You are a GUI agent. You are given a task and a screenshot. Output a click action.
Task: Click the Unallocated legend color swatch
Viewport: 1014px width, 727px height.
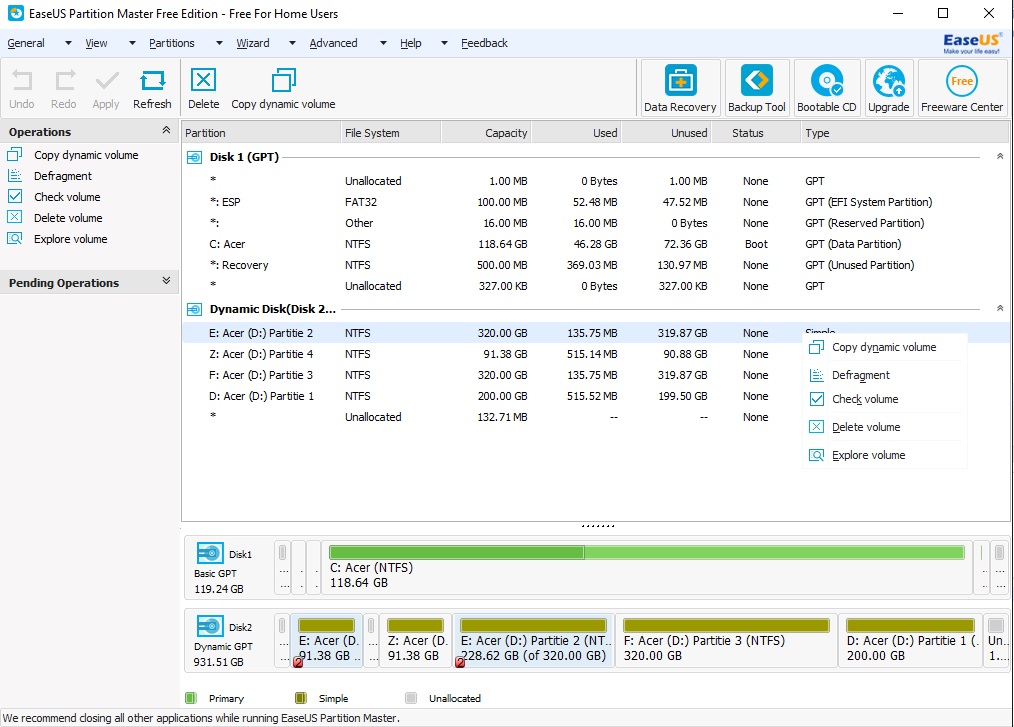(x=411, y=698)
